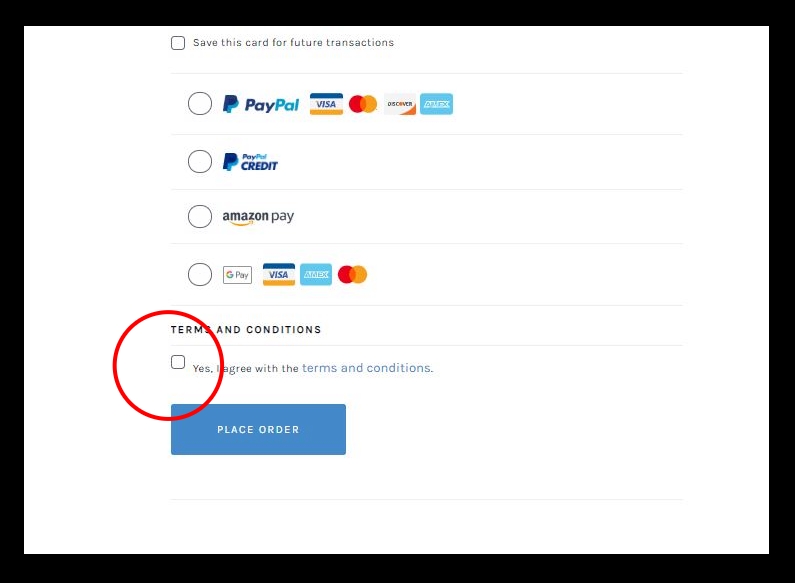795x583 pixels.
Task: Click the Amazon Pay logo
Action: [x=258, y=217]
